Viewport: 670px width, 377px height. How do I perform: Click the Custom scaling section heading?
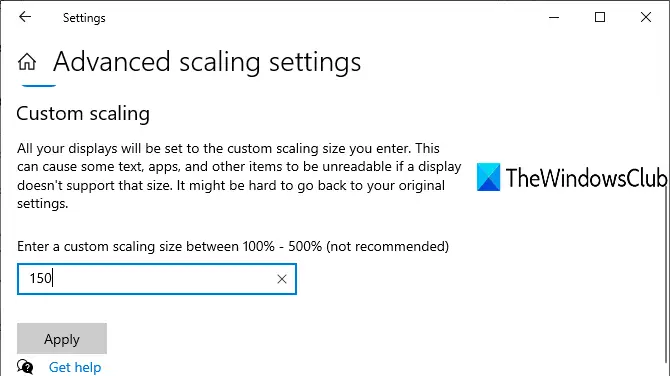(x=83, y=114)
